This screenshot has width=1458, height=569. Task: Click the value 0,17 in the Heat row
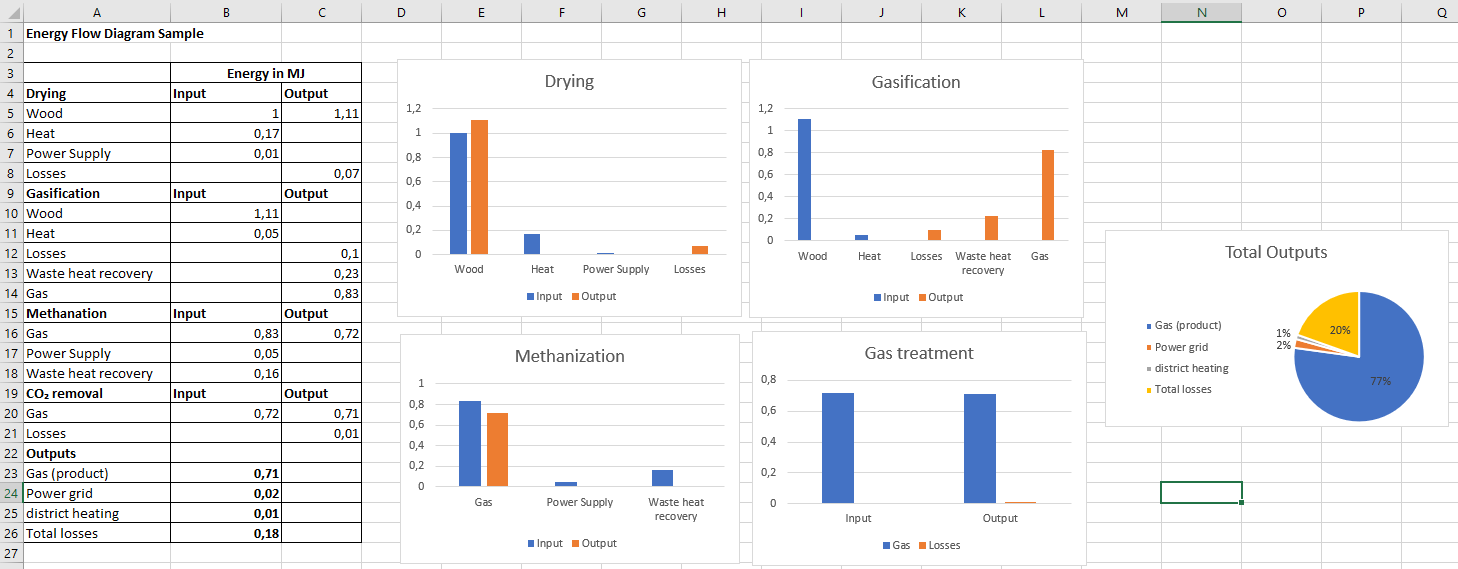[x=226, y=133]
